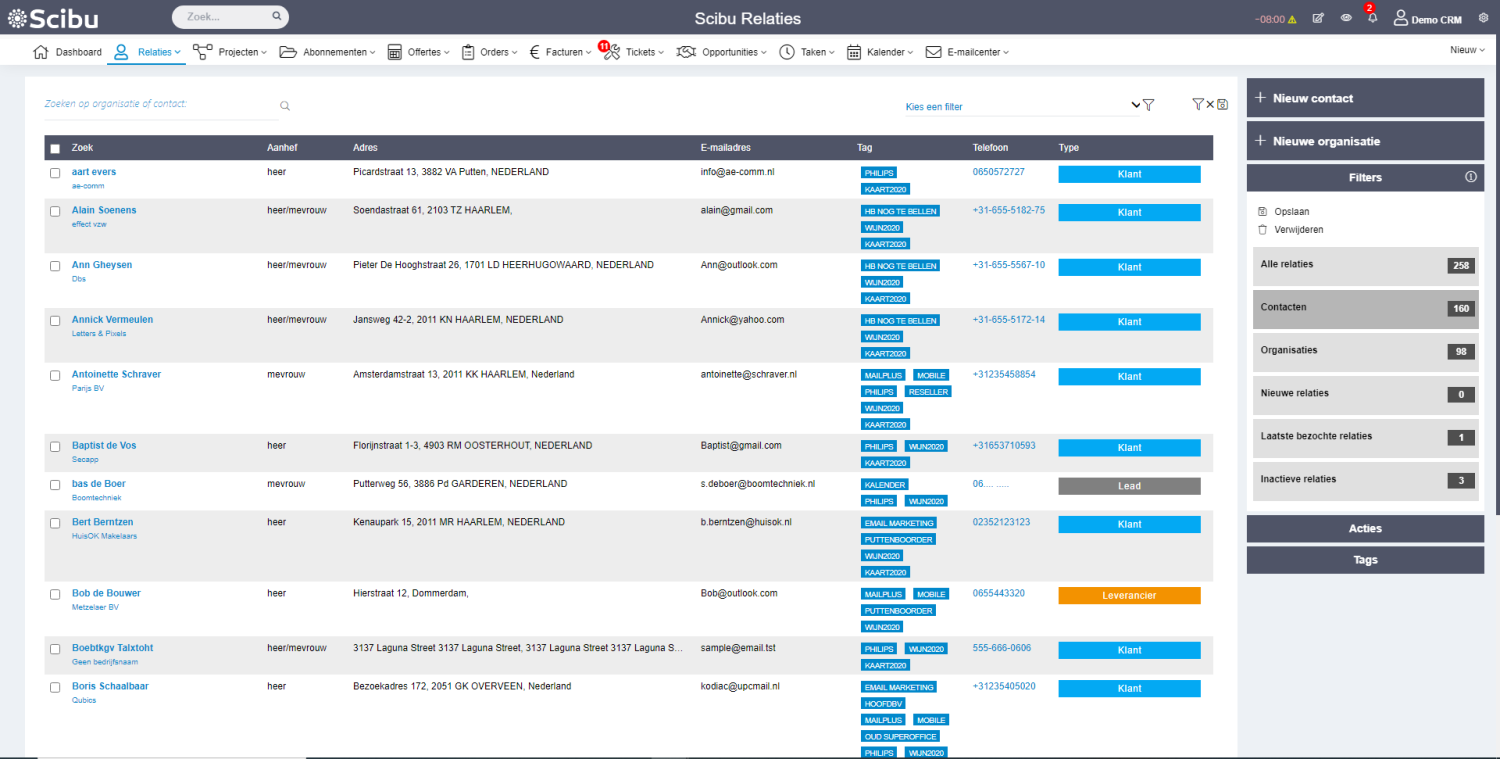Expand the Acties panel
This screenshot has height=759, width=1500.
(1365, 528)
